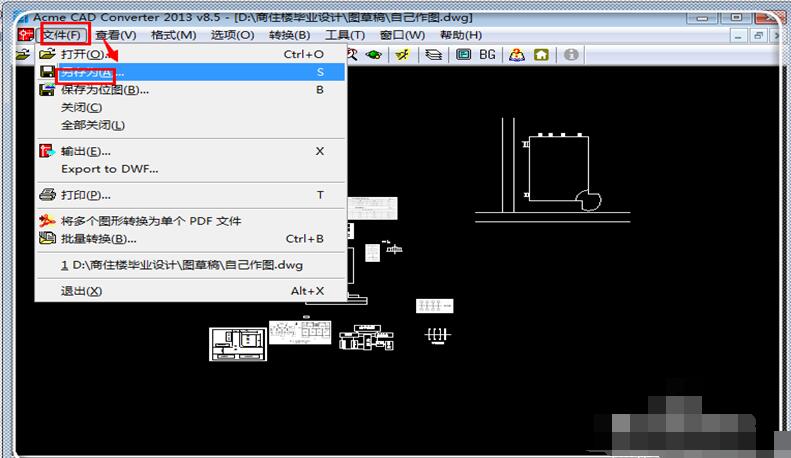Click the gray info about toolbar icon
This screenshot has height=458, width=791.
571,54
